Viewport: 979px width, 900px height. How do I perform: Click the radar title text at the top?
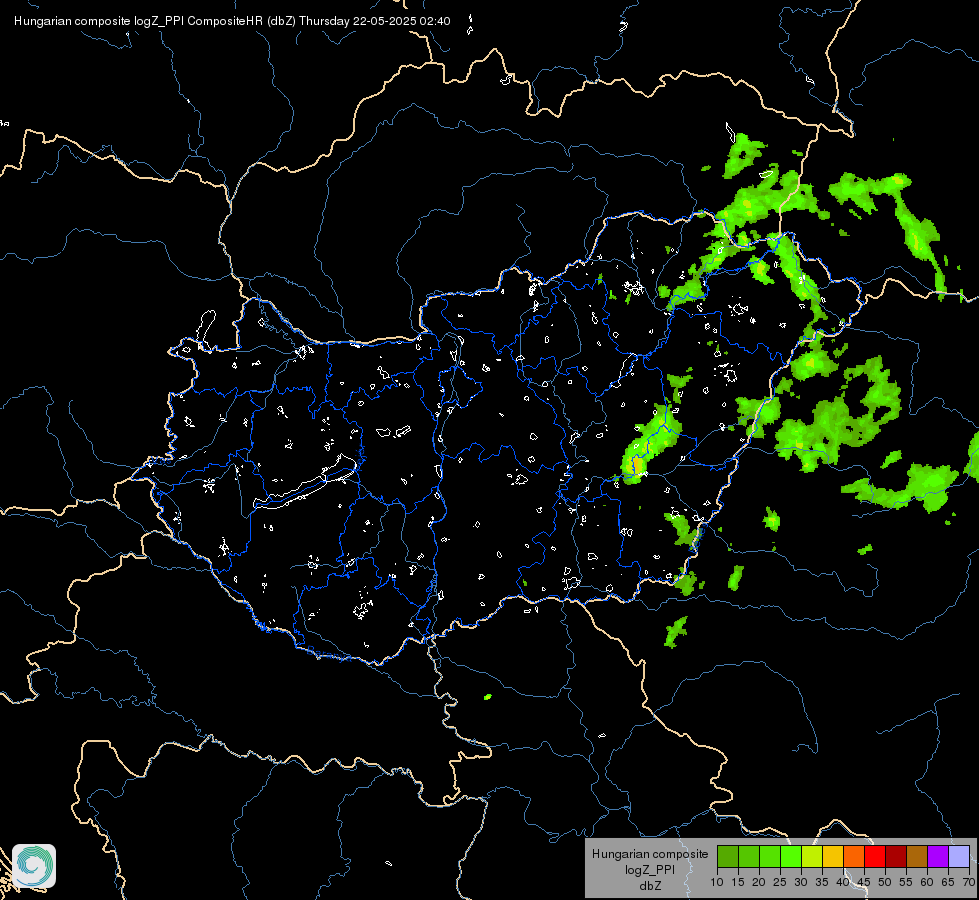pyautogui.click(x=232, y=21)
